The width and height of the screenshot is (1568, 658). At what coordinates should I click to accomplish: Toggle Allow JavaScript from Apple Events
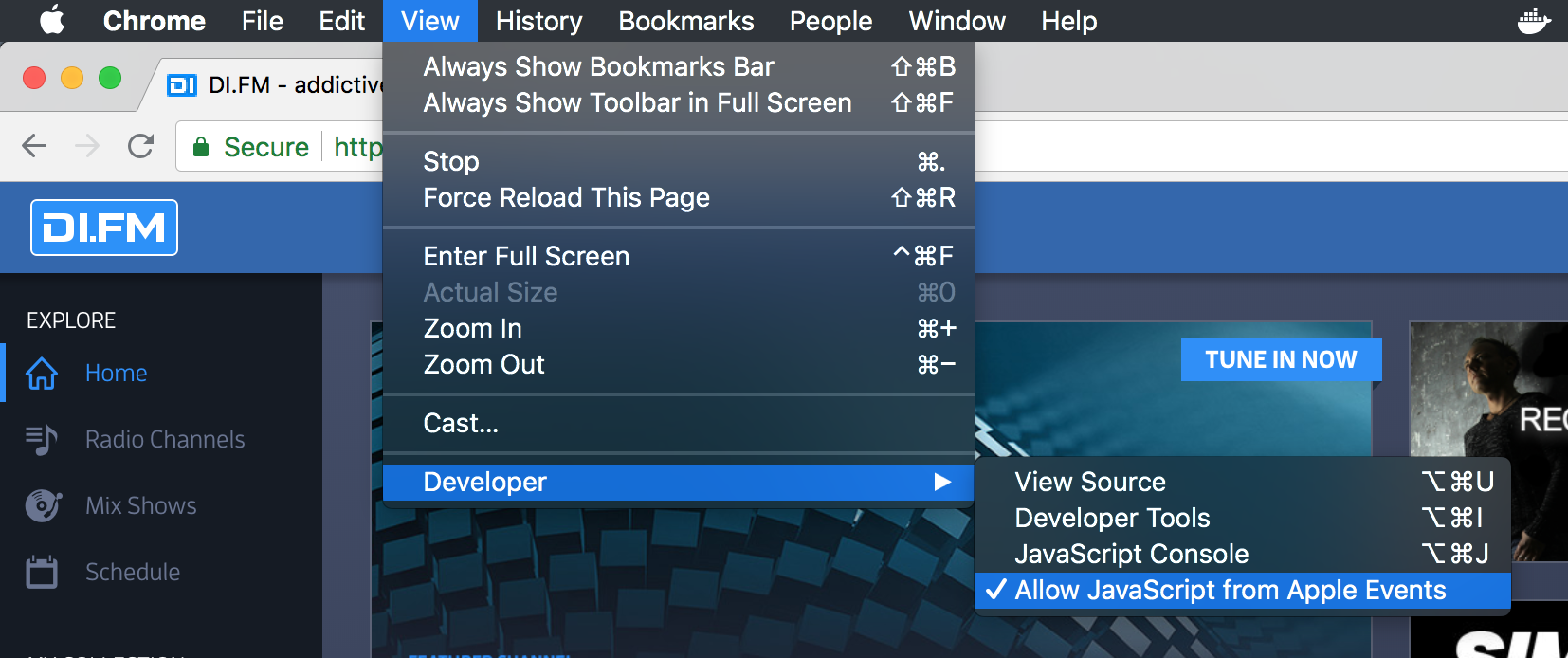tap(1242, 591)
